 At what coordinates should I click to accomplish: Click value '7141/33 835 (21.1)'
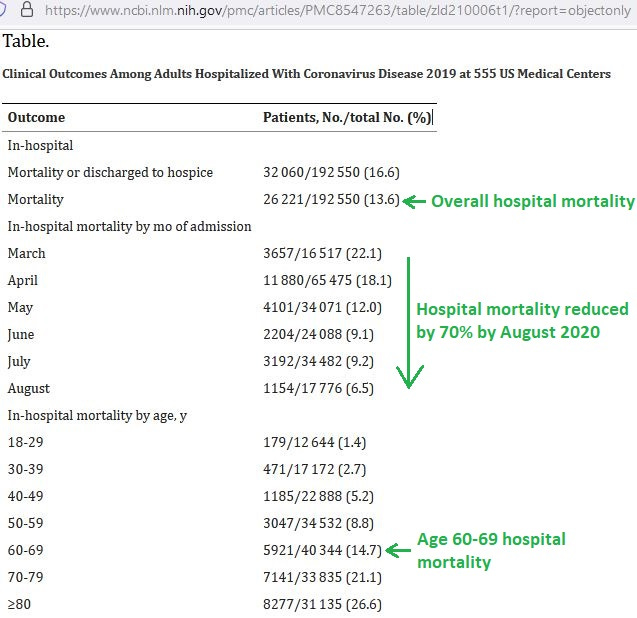322,577
